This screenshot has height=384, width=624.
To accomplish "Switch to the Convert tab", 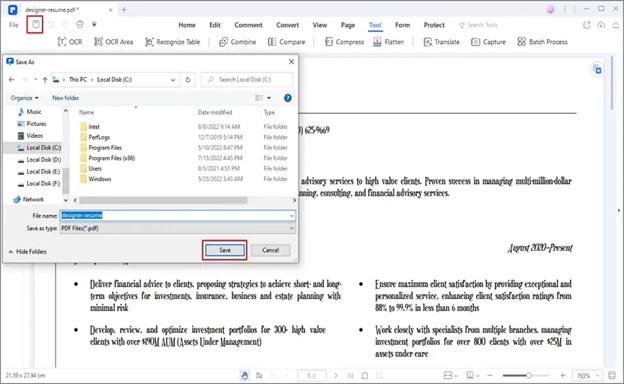I will (287, 25).
